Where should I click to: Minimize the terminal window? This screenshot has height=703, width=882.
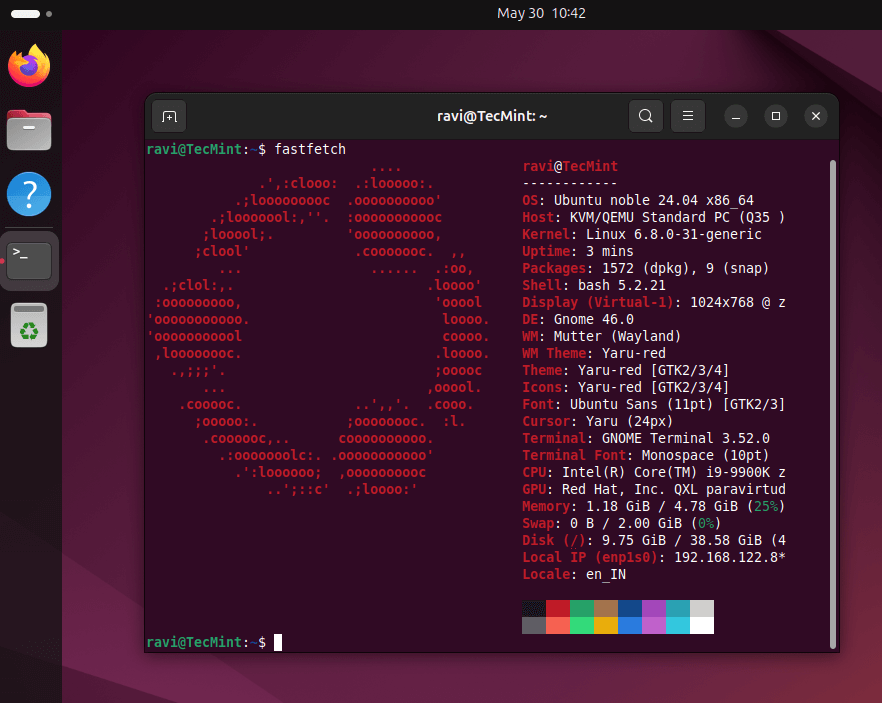point(736,117)
